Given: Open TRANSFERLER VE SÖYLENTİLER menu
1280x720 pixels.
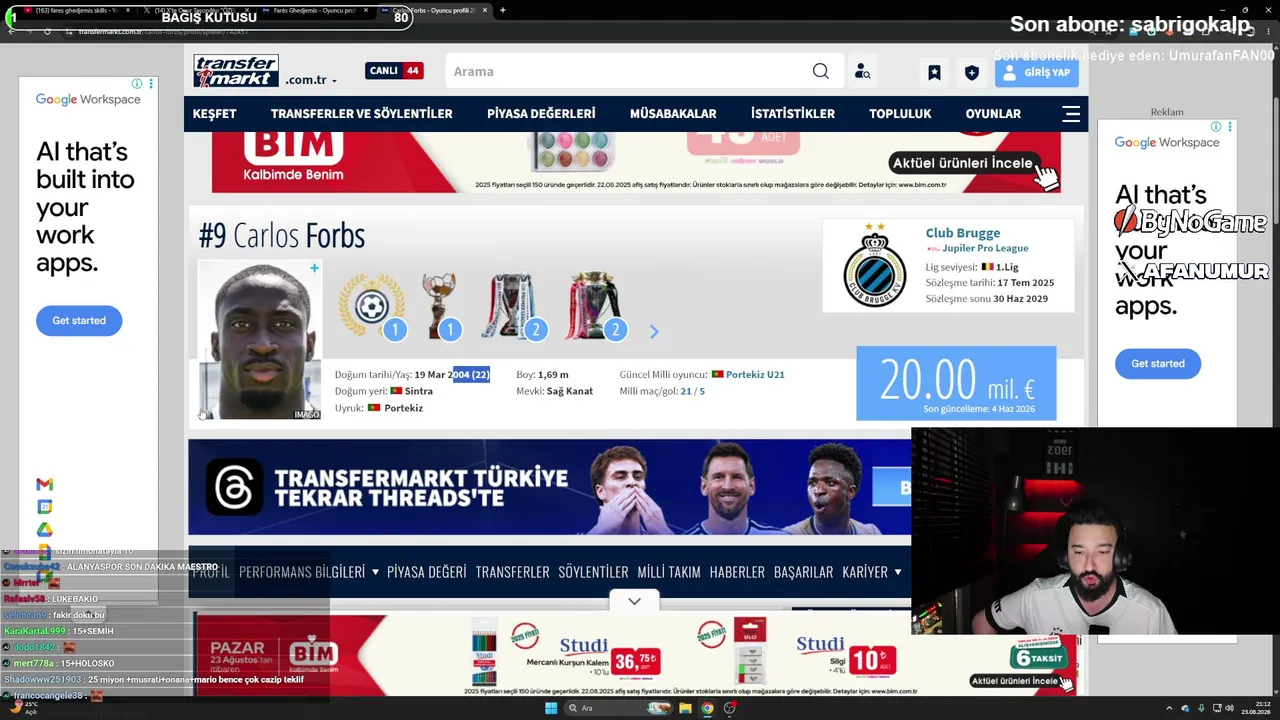Looking at the screenshot, I should (362, 114).
